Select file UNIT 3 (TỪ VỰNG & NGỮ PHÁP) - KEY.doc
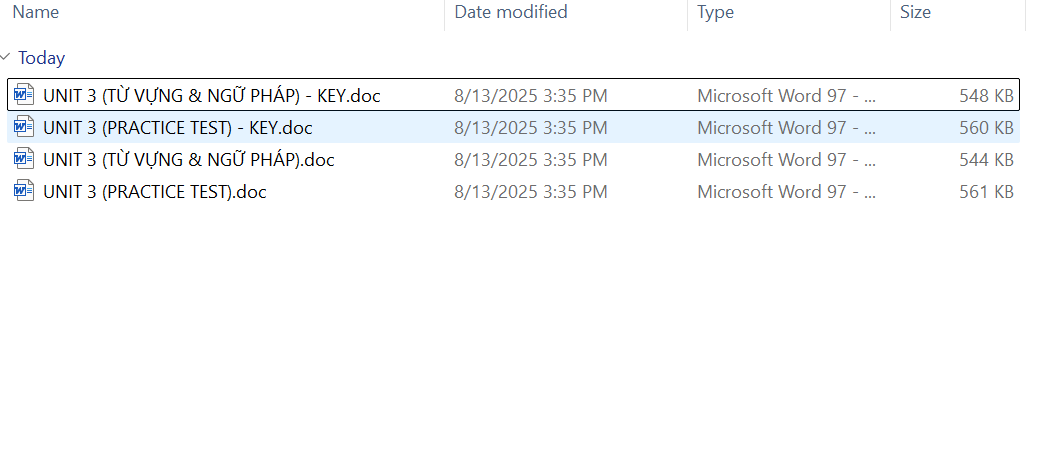The image size is (1050, 476). [211, 97]
